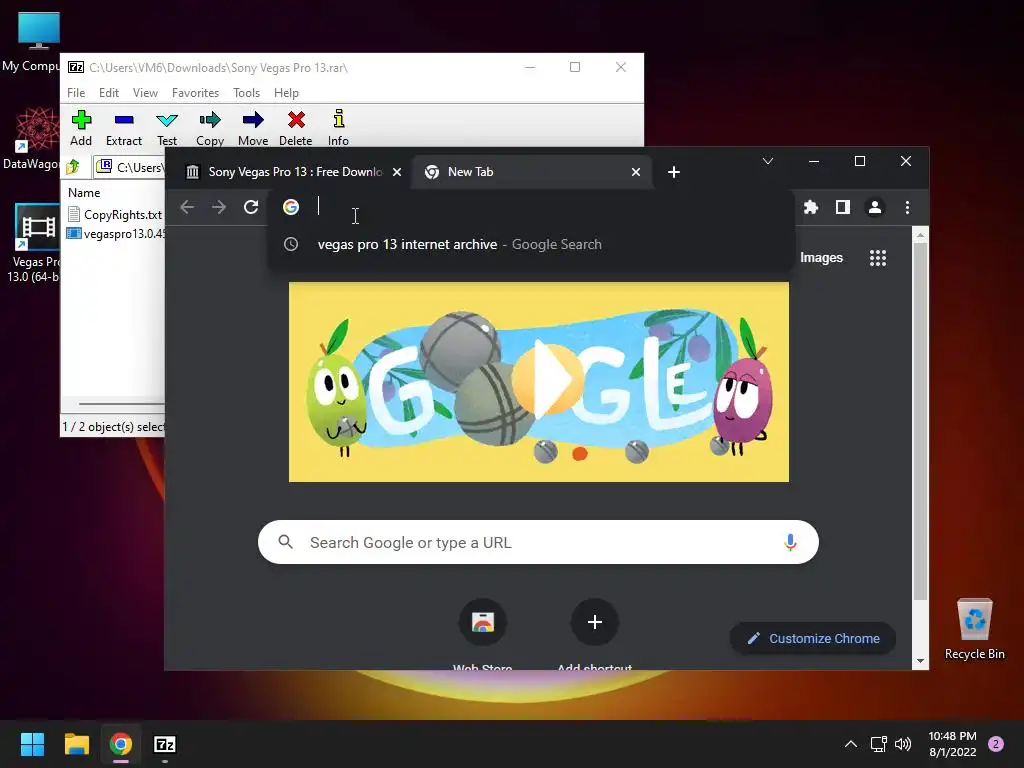Open File Explorer from the taskbar

pyautogui.click(x=76, y=744)
